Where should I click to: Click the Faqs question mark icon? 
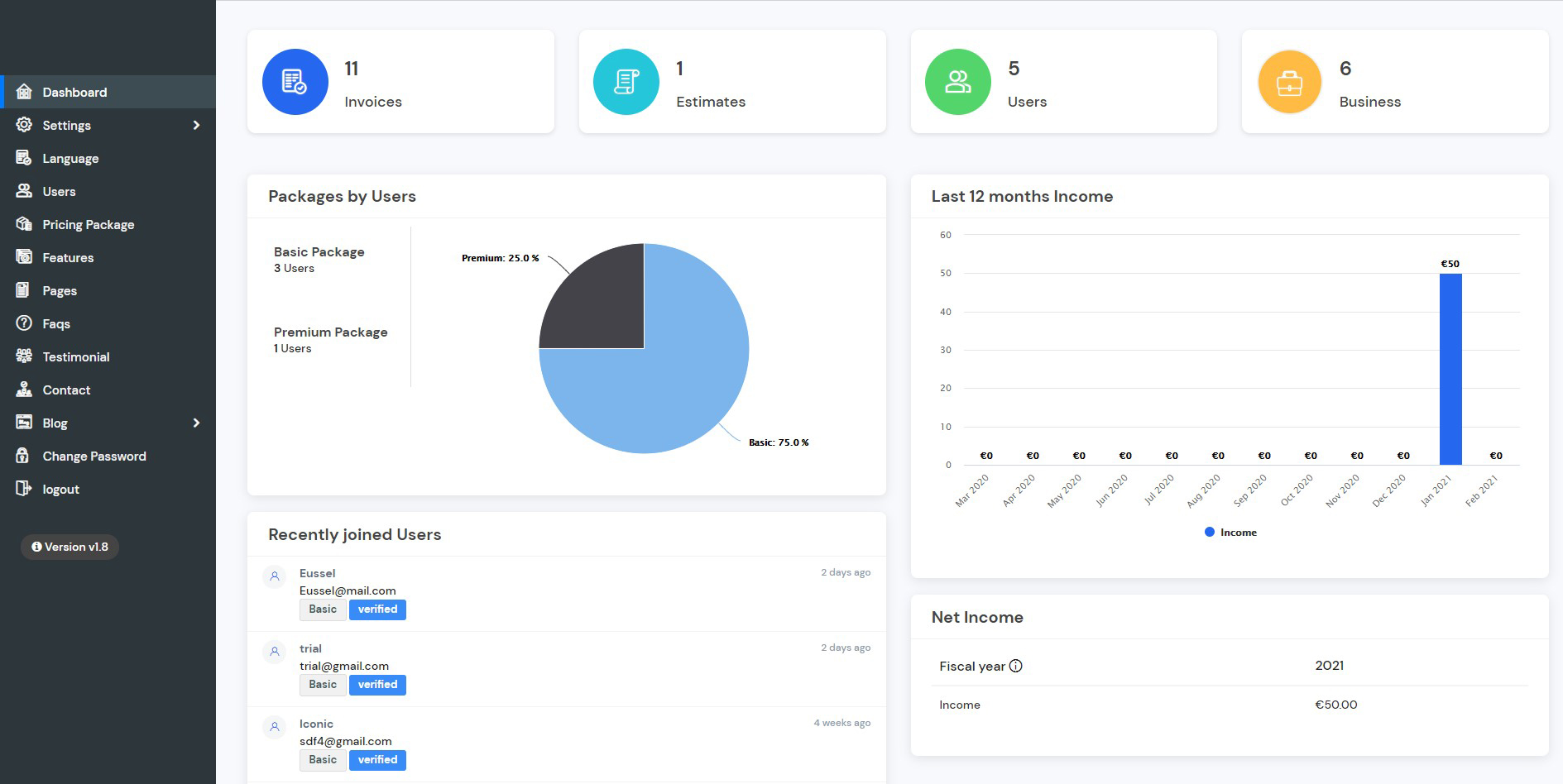tap(24, 323)
